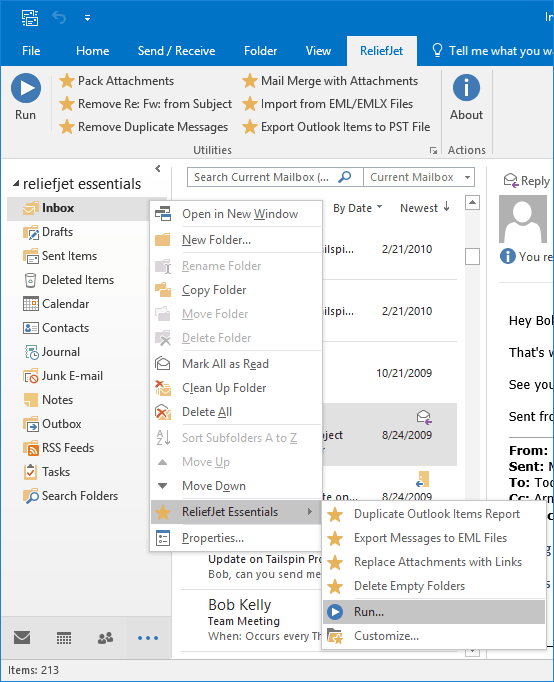The height and width of the screenshot is (682, 554).
Task: Select Export Messages to EML Files
Action: [x=434, y=538]
